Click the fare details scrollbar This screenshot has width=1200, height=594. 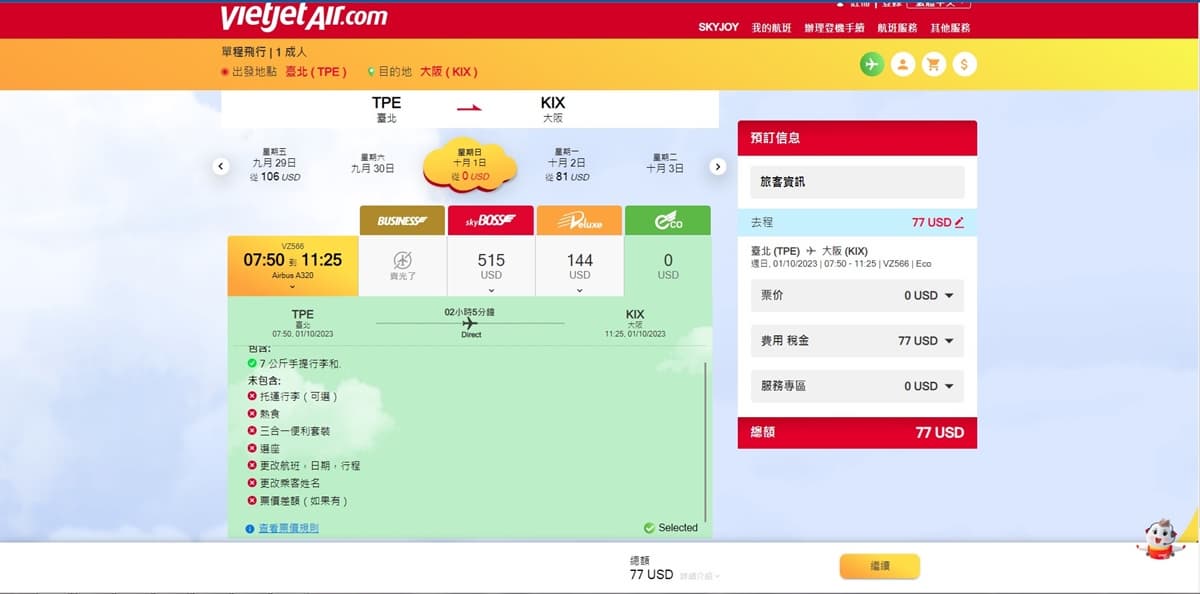(x=706, y=440)
